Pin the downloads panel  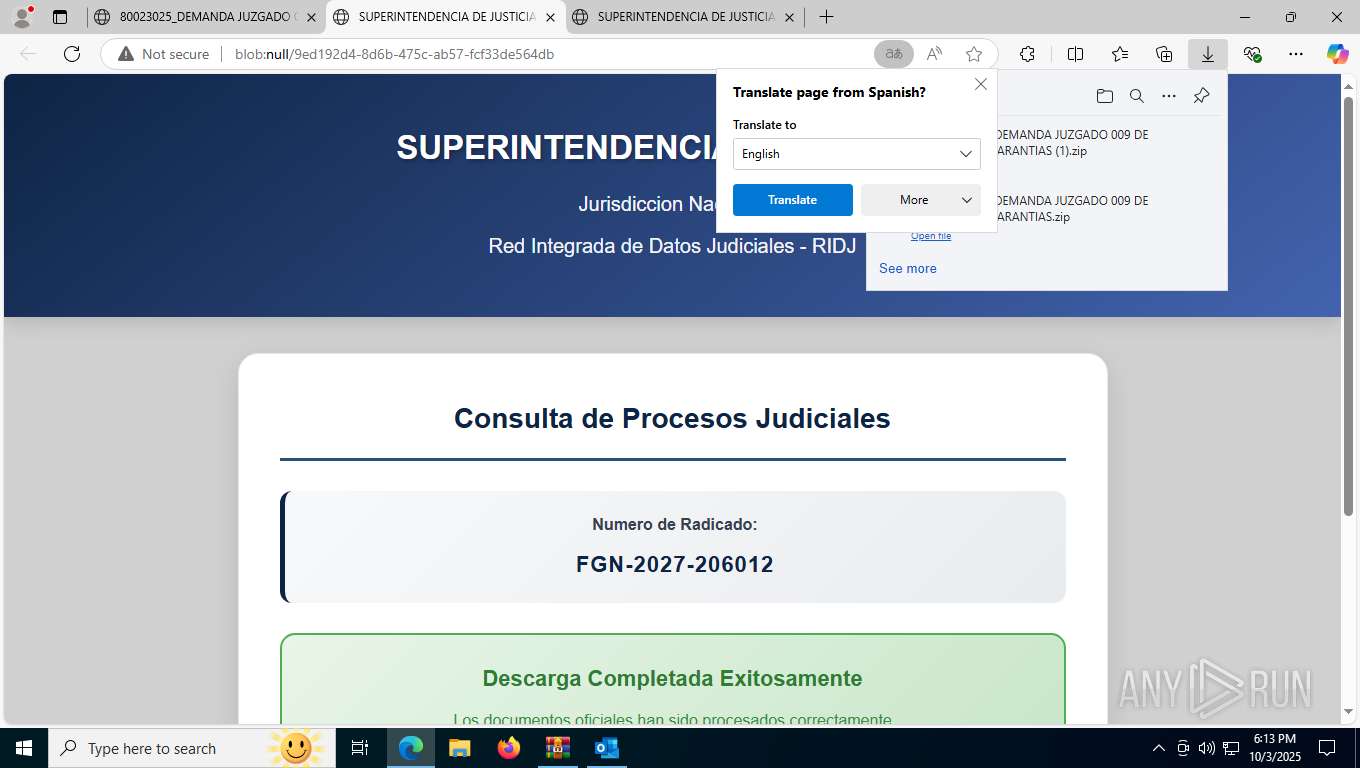coord(1202,96)
